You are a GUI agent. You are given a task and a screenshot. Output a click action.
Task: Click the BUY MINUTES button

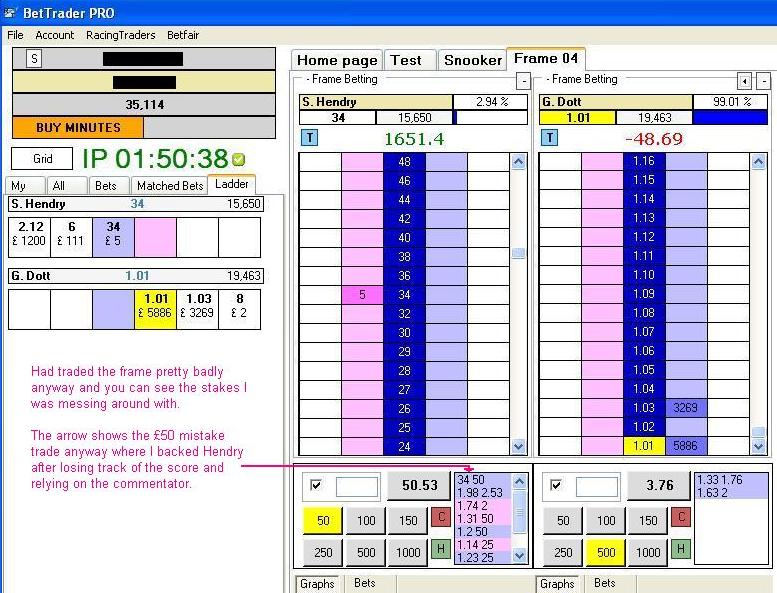78,127
